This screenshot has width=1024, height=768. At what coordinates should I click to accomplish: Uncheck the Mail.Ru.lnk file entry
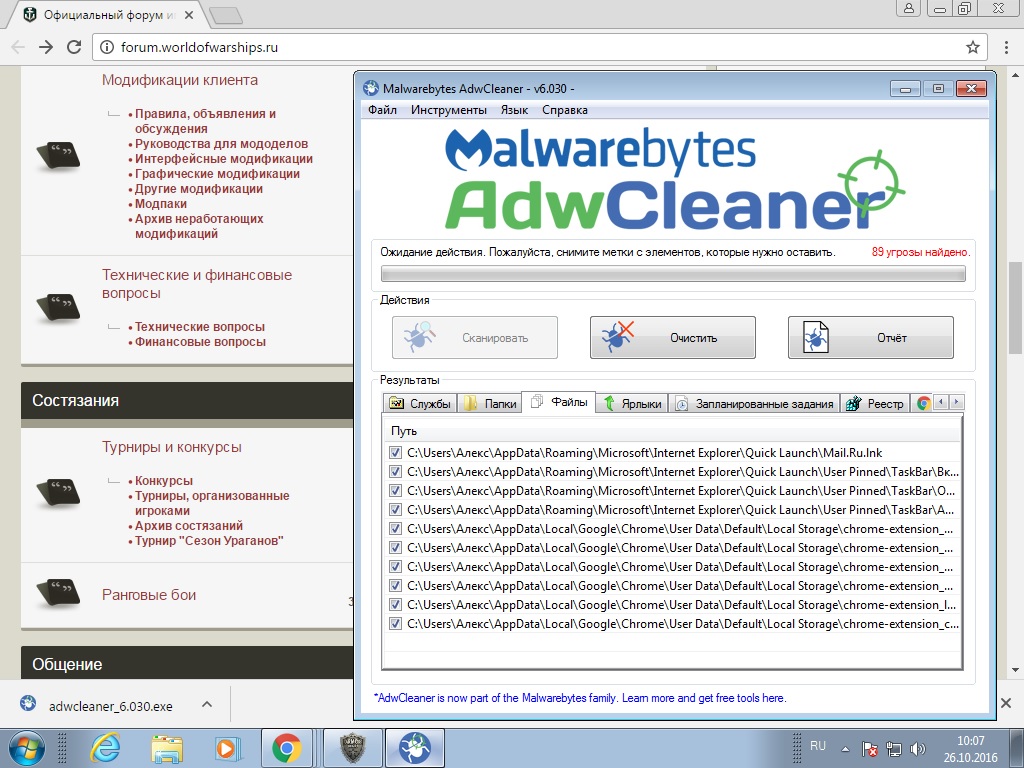(x=395, y=453)
